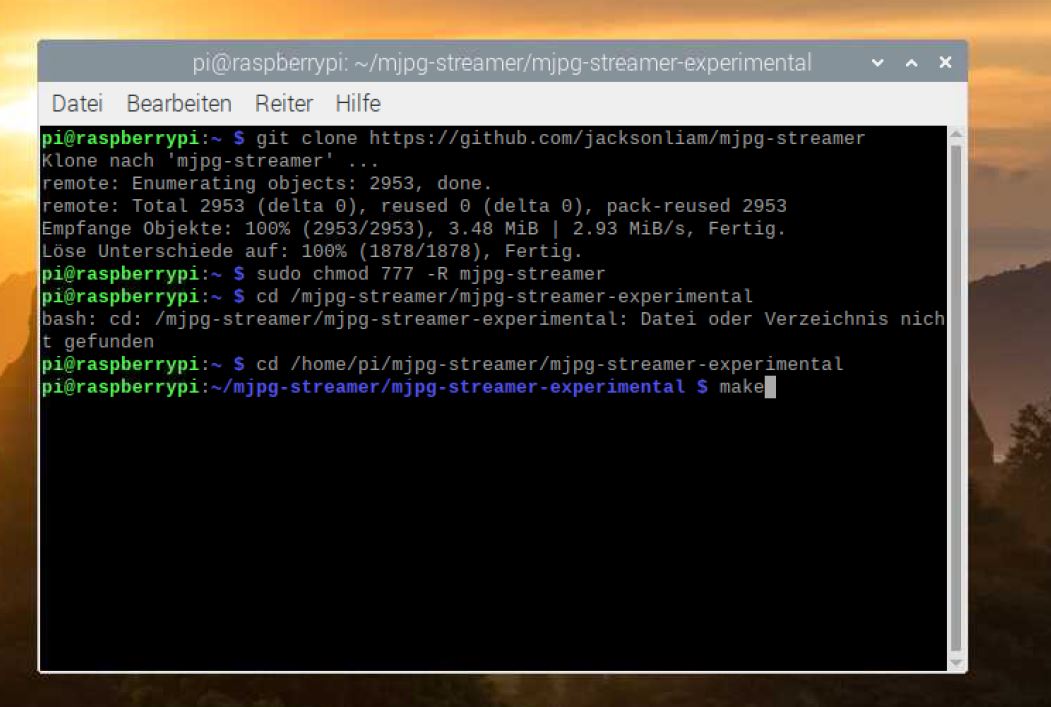The width and height of the screenshot is (1051, 707).
Task: Open the Bearbeiten menu
Action: click(178, 103)
